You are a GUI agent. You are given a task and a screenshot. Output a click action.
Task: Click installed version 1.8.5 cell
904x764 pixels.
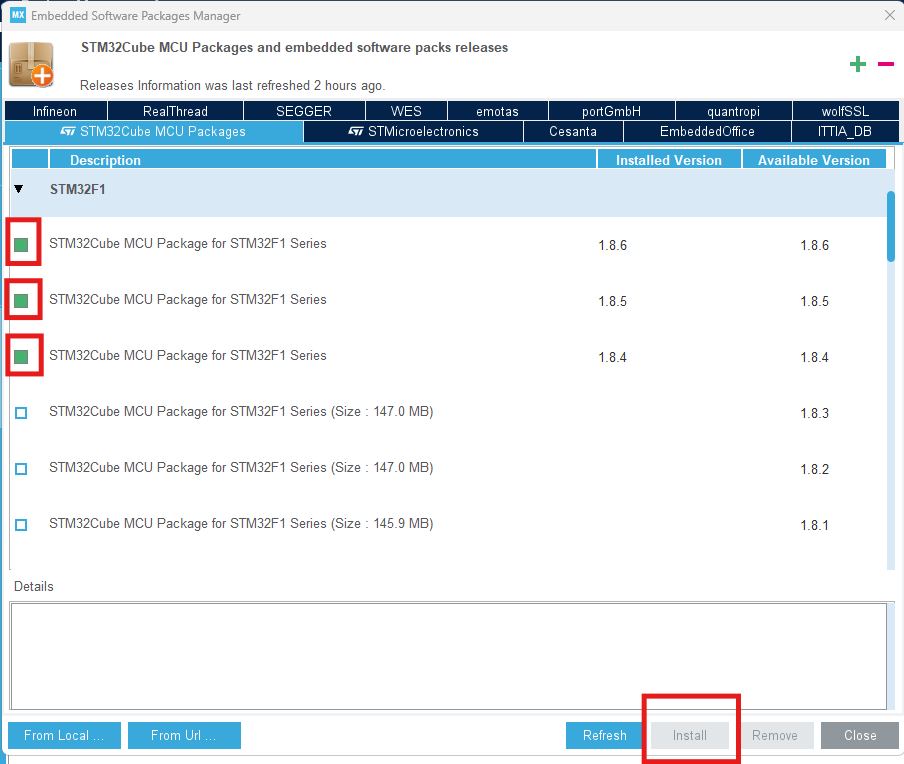(x=612, y=302)
